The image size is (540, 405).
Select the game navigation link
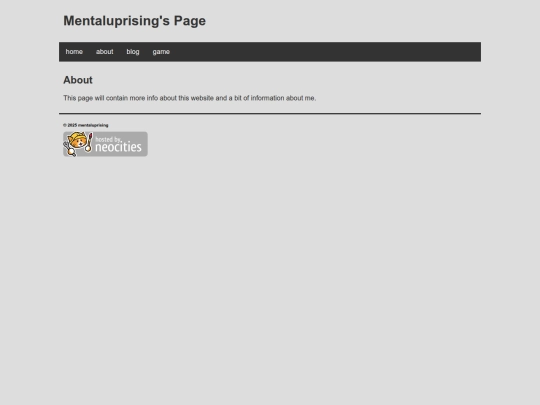coord(161,52)
